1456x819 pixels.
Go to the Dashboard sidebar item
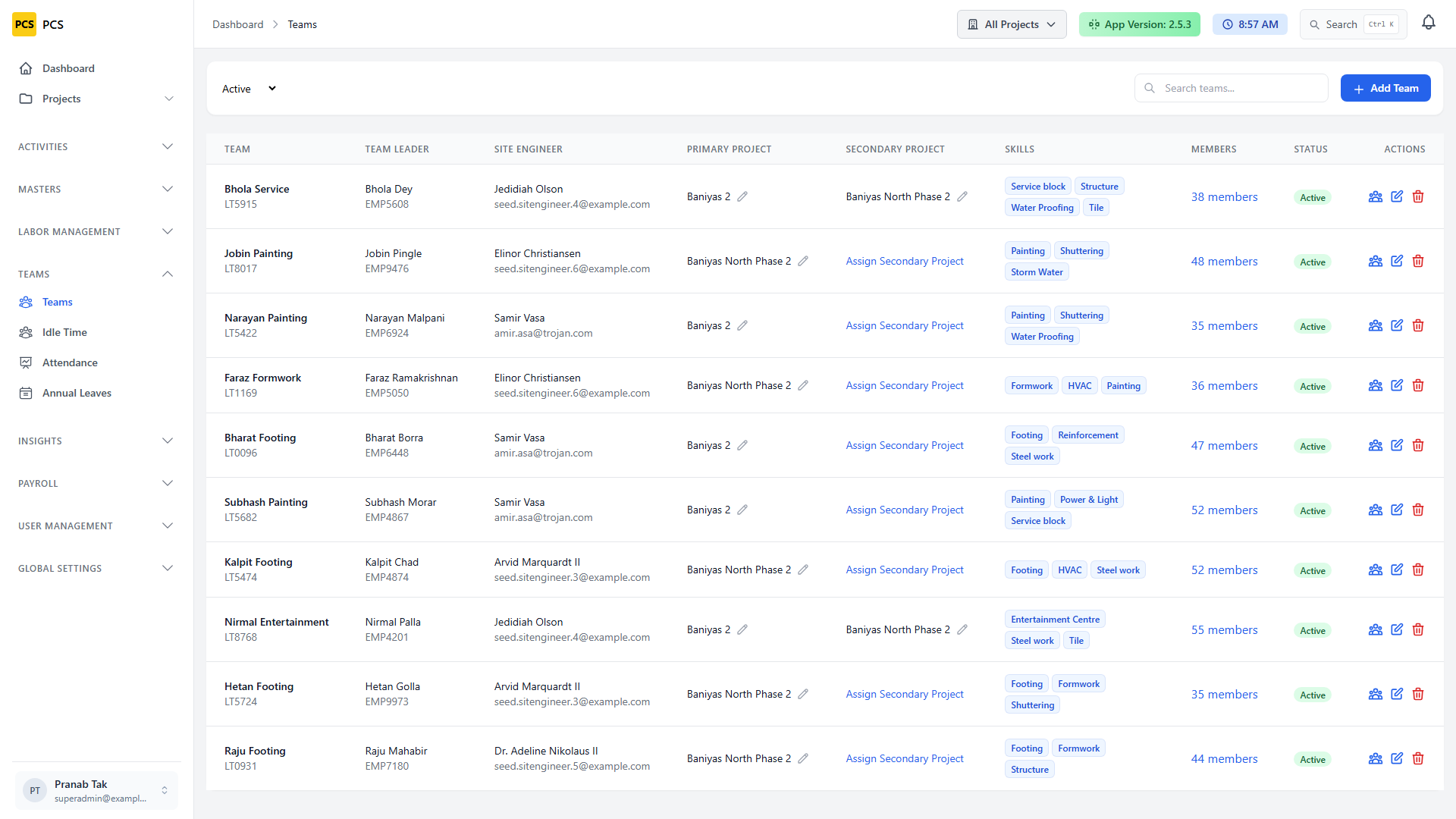click(96, 68)
